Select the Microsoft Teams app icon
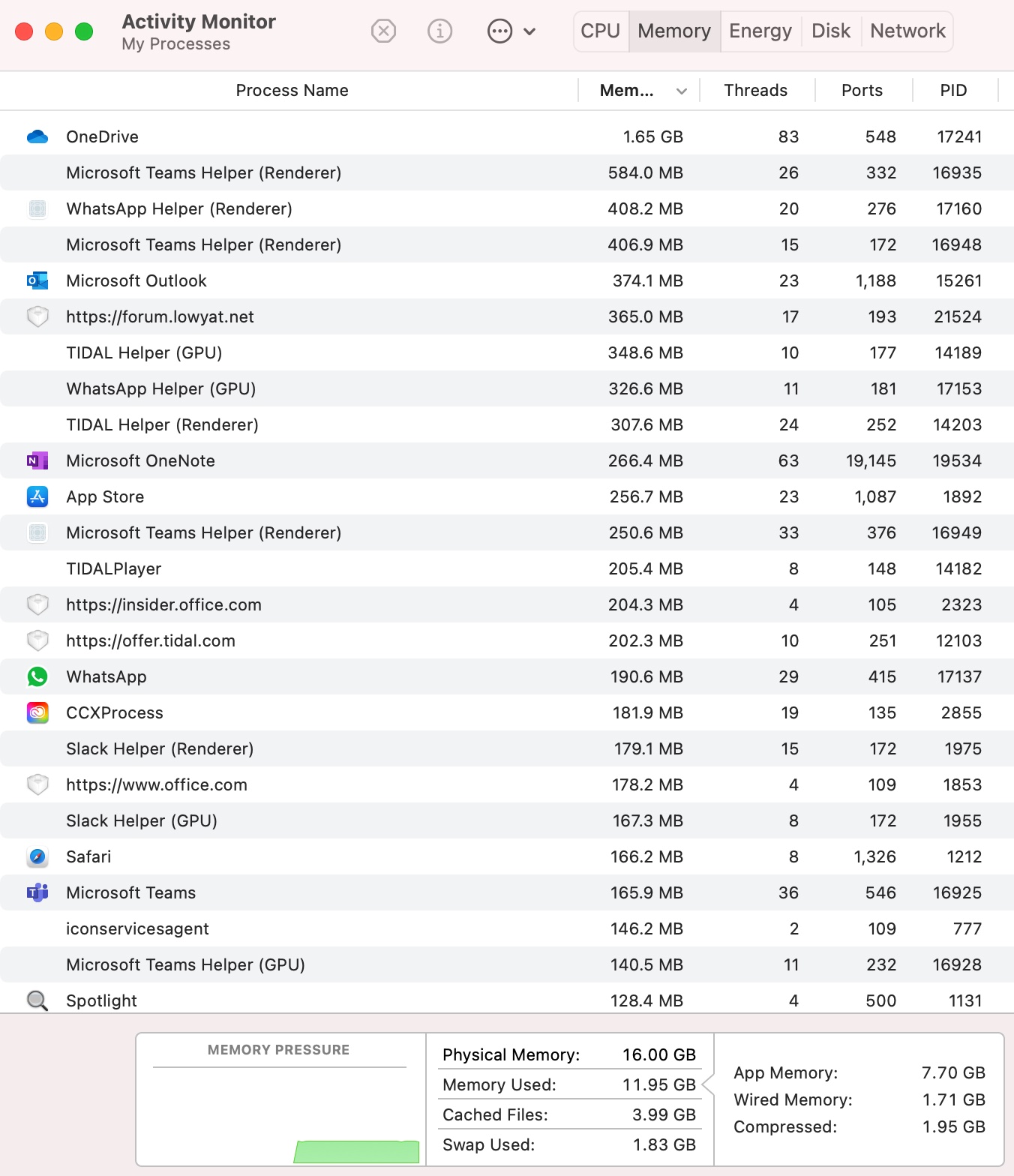Screen dimensions: 1014x1176 point(37,892)
